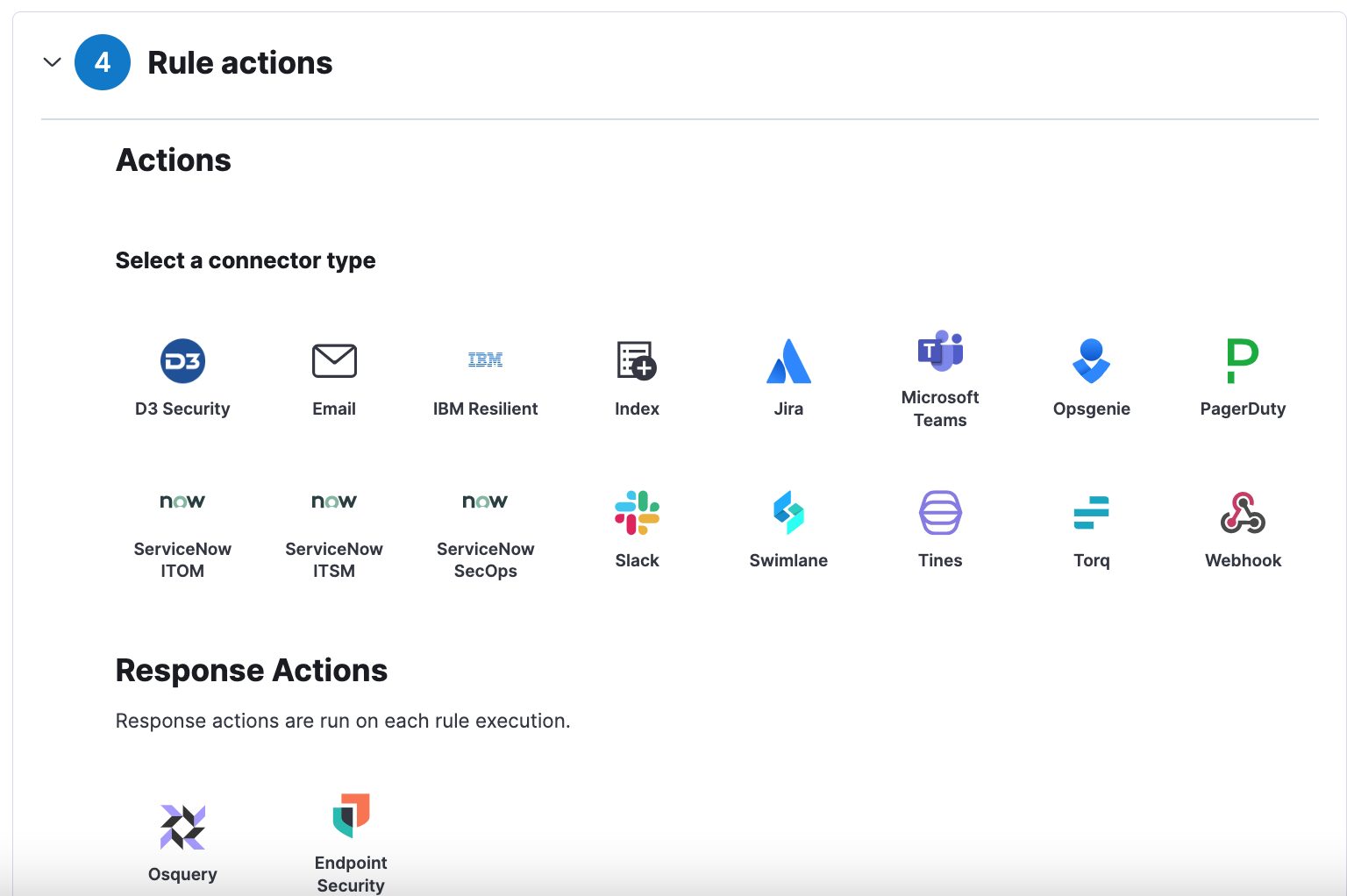The image size is (1347, 896).
Task: Click the Index connector label
Action: click(x=637, y=409)
